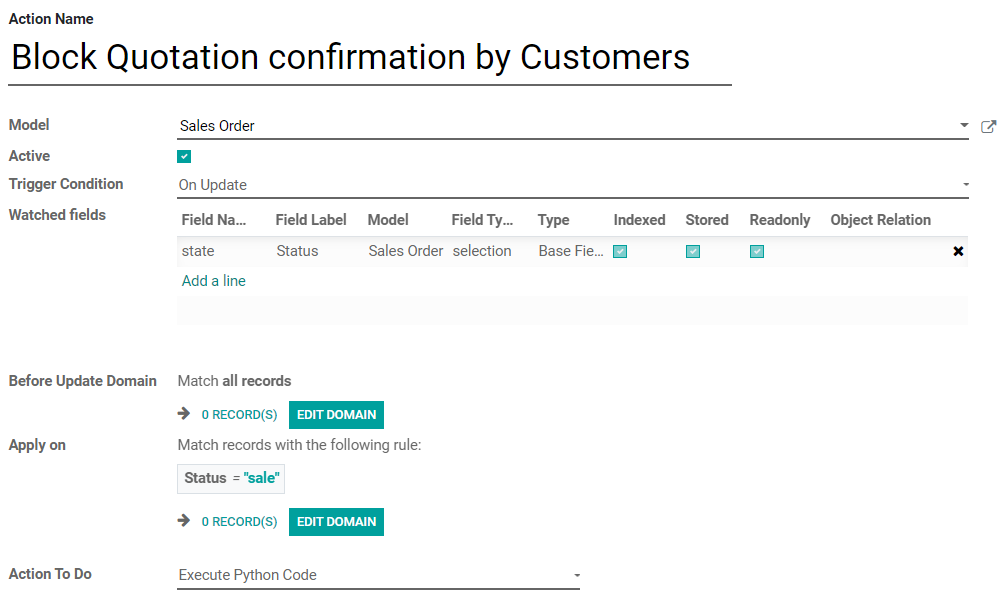Click arrow beside Apply on records
1008x609 pixels.
184,521
